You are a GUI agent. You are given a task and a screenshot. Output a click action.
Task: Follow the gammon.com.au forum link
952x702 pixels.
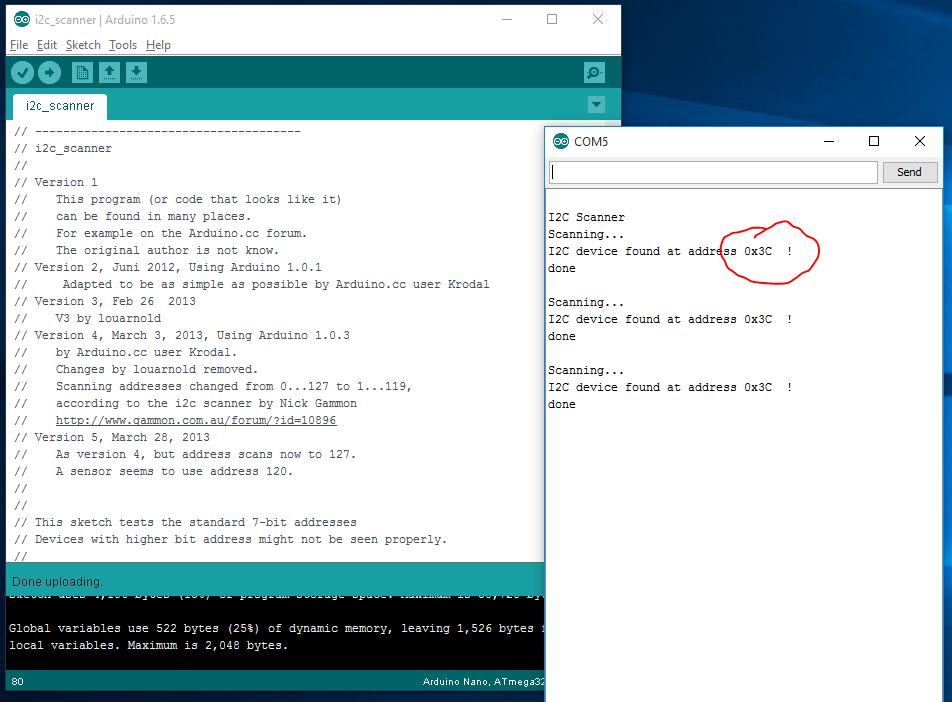[x=196, y=420]
